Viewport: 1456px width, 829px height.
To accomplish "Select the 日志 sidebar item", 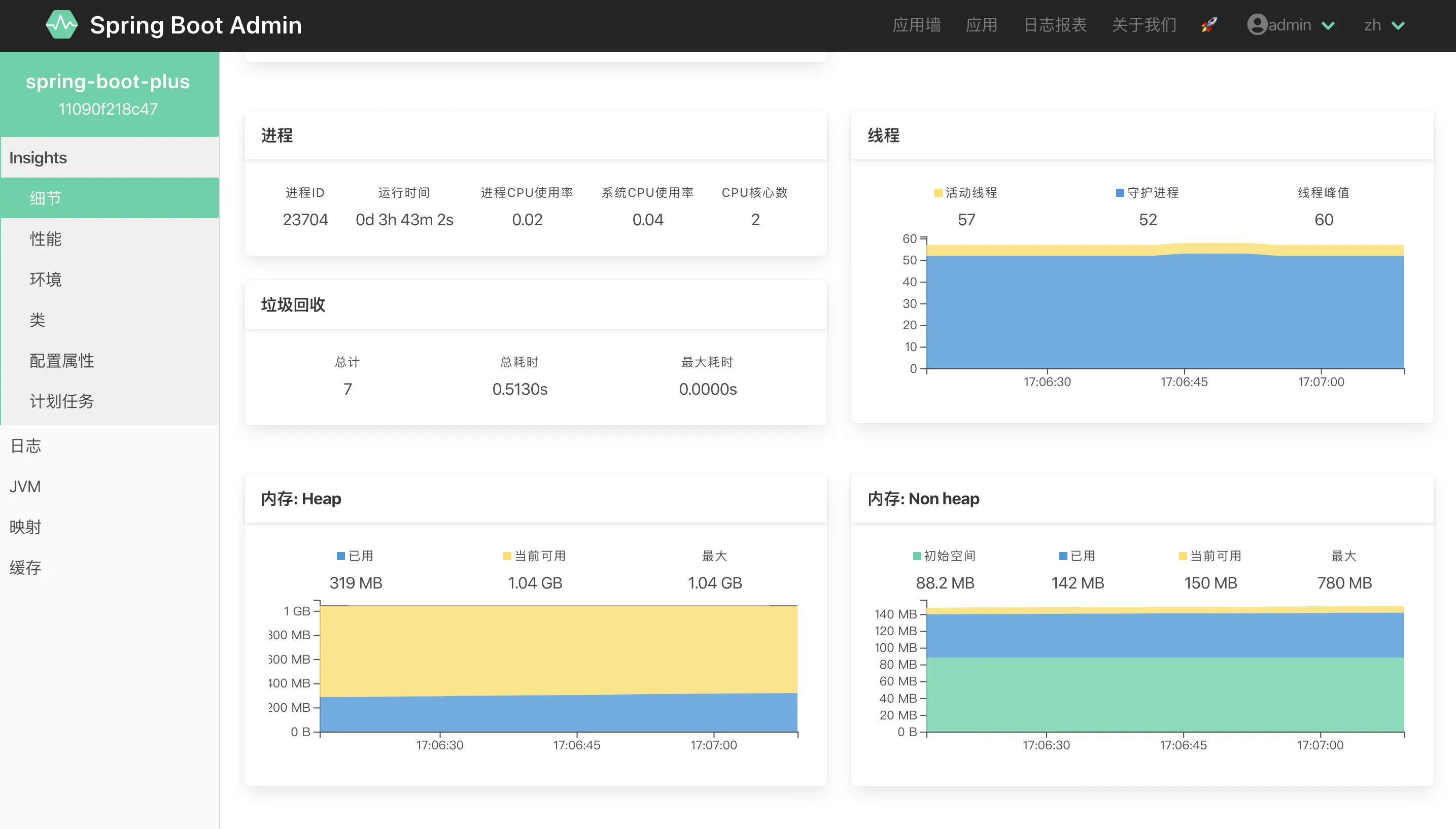I will tap(25, 446).
